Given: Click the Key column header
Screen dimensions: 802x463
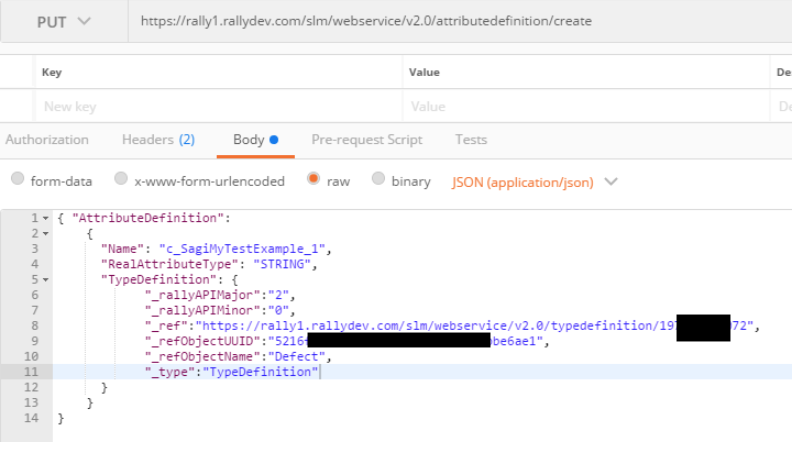Looking at the screenshot, I should click(x=52, y=72).
